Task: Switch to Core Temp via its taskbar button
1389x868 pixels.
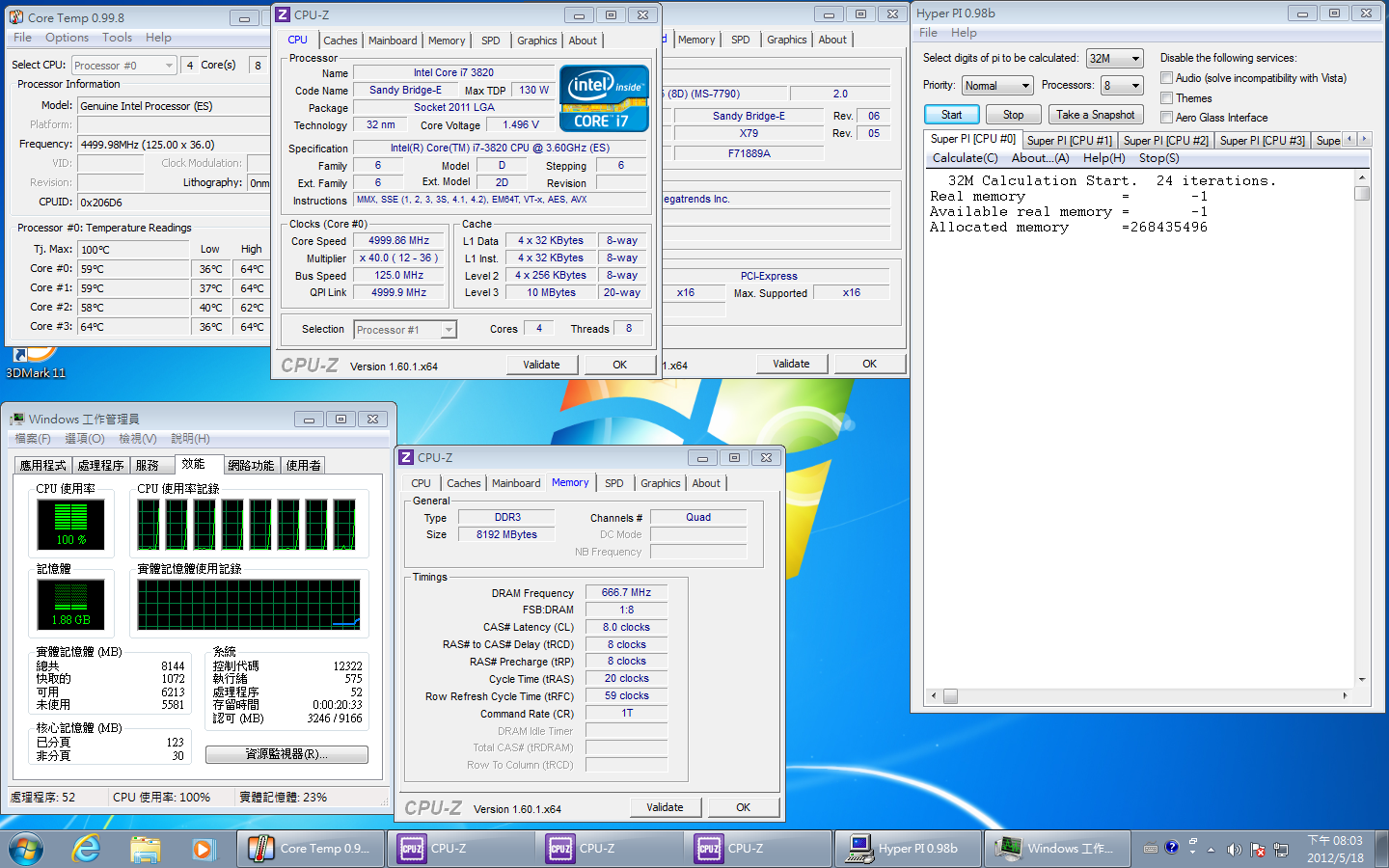Action: 311,849
